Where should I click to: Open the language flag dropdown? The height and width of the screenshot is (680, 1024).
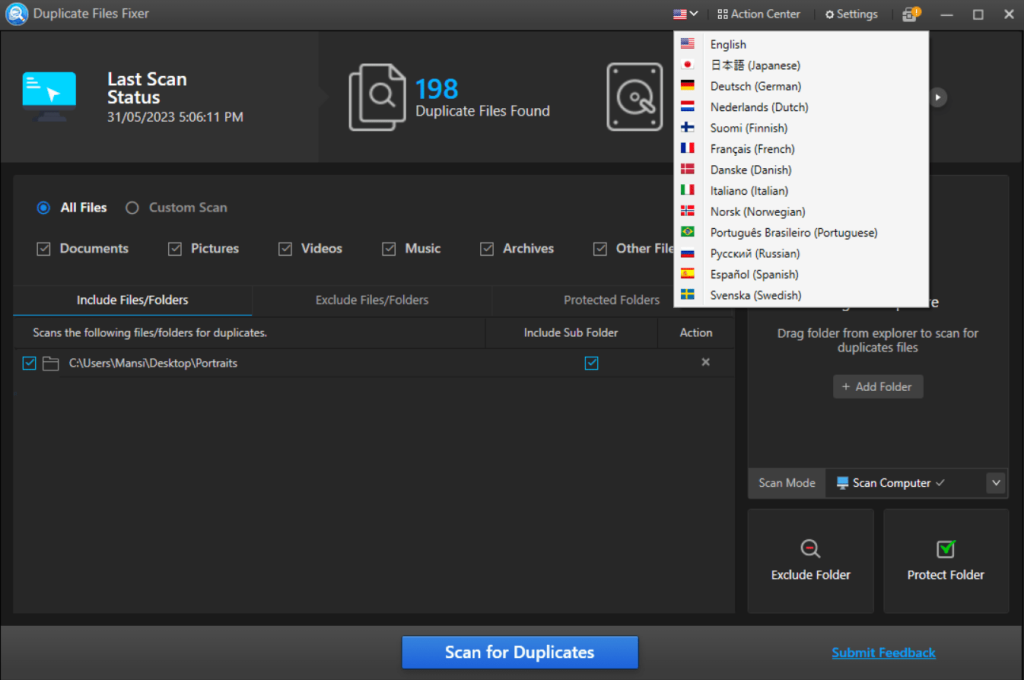pyautogui.click(x=685, y=14)
